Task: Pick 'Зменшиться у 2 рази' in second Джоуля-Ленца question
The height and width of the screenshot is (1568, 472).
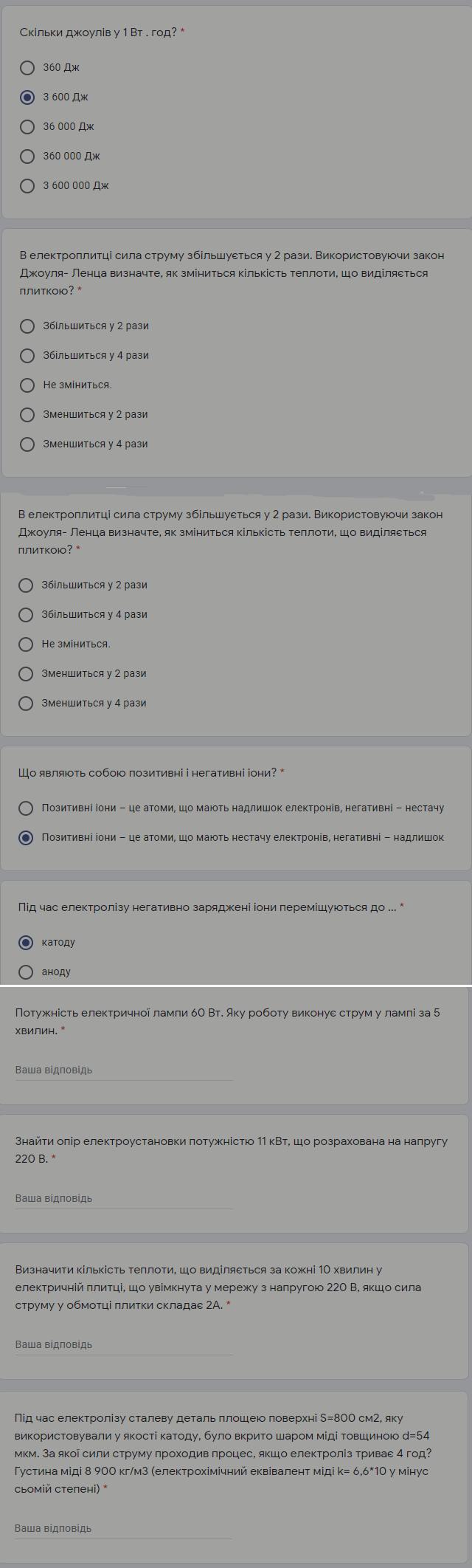Action: click(26, 674)
